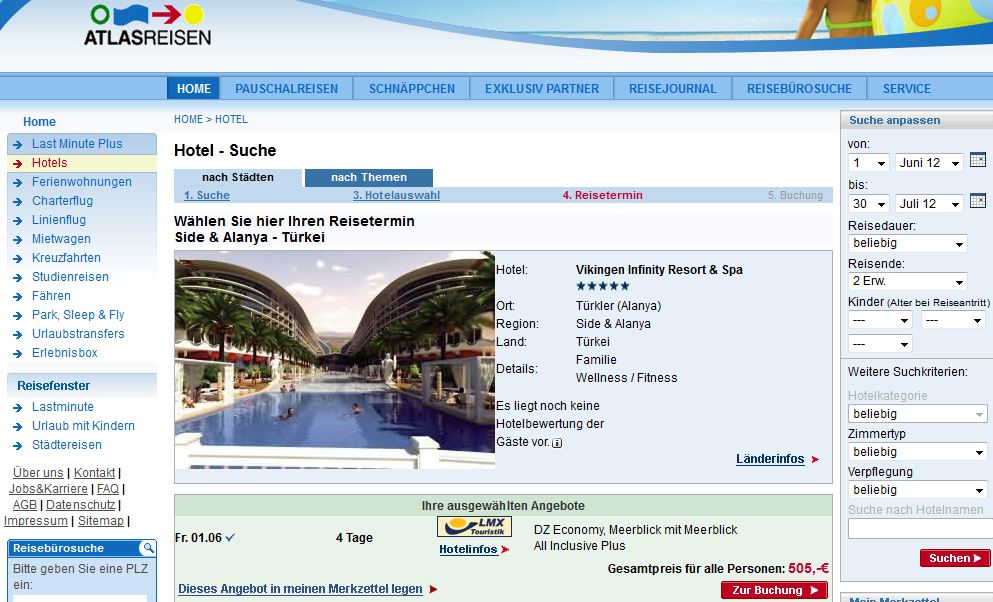Expand the Zimmertyp dropdown
993x602 pixels.
point(917,452)
